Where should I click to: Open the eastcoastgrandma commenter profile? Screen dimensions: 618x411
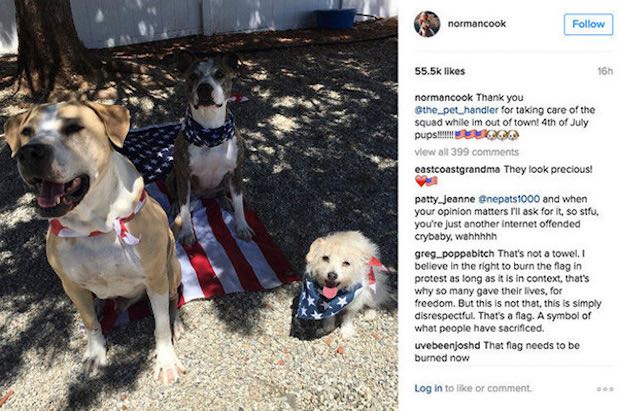click(x=457, y=169)
